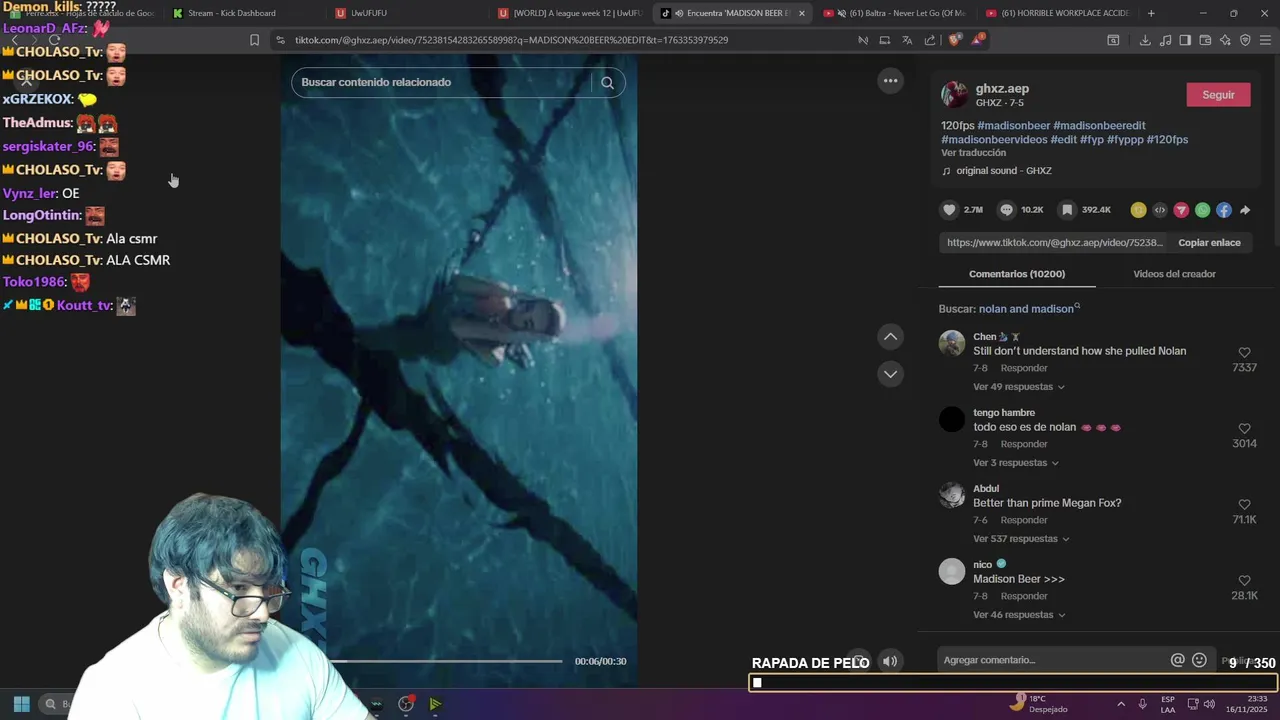1280x720 pixels.
Task: Click the magnifier in related content search
Action: [607, 83]
